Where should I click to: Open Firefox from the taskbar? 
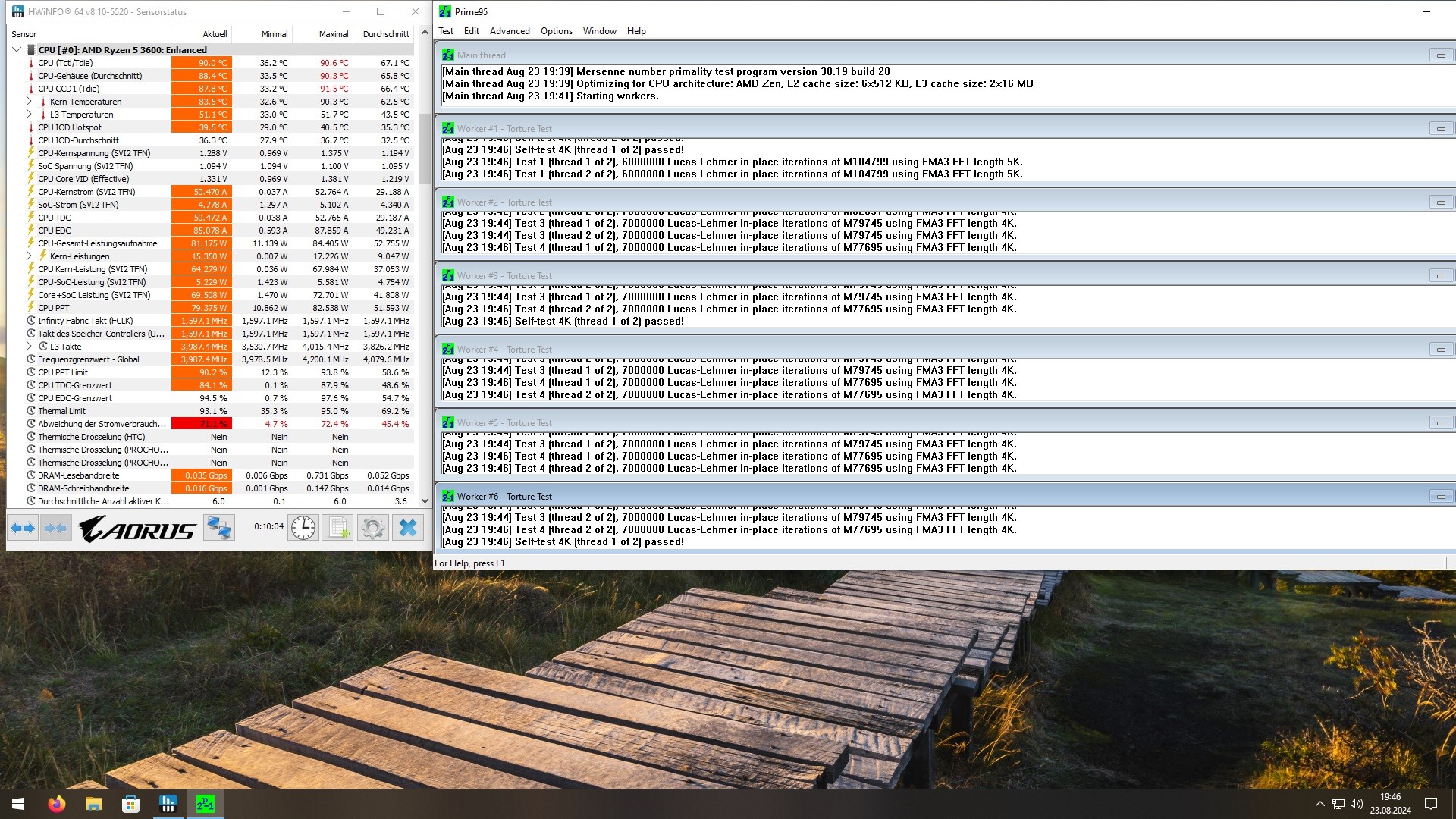(57, 804)
